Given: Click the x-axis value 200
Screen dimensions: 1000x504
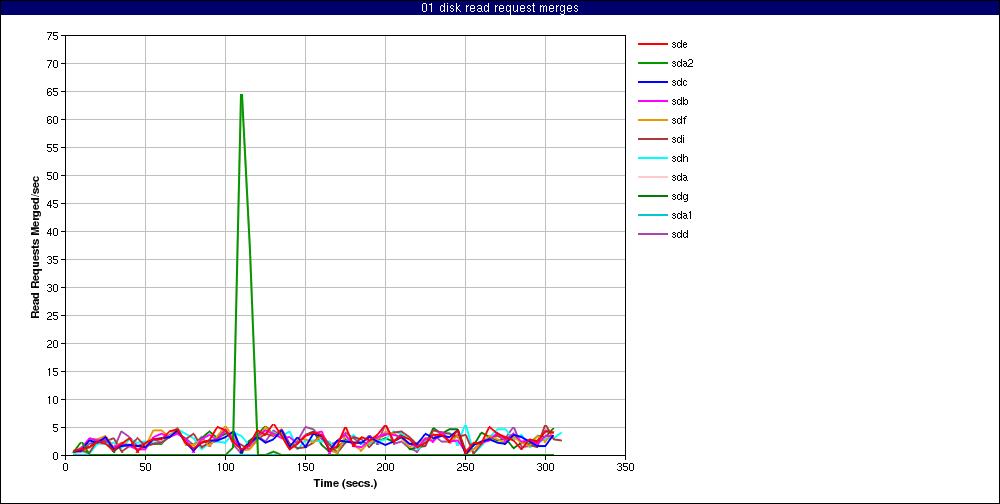Looking at the screenshot, I should [x=385, y=466].
